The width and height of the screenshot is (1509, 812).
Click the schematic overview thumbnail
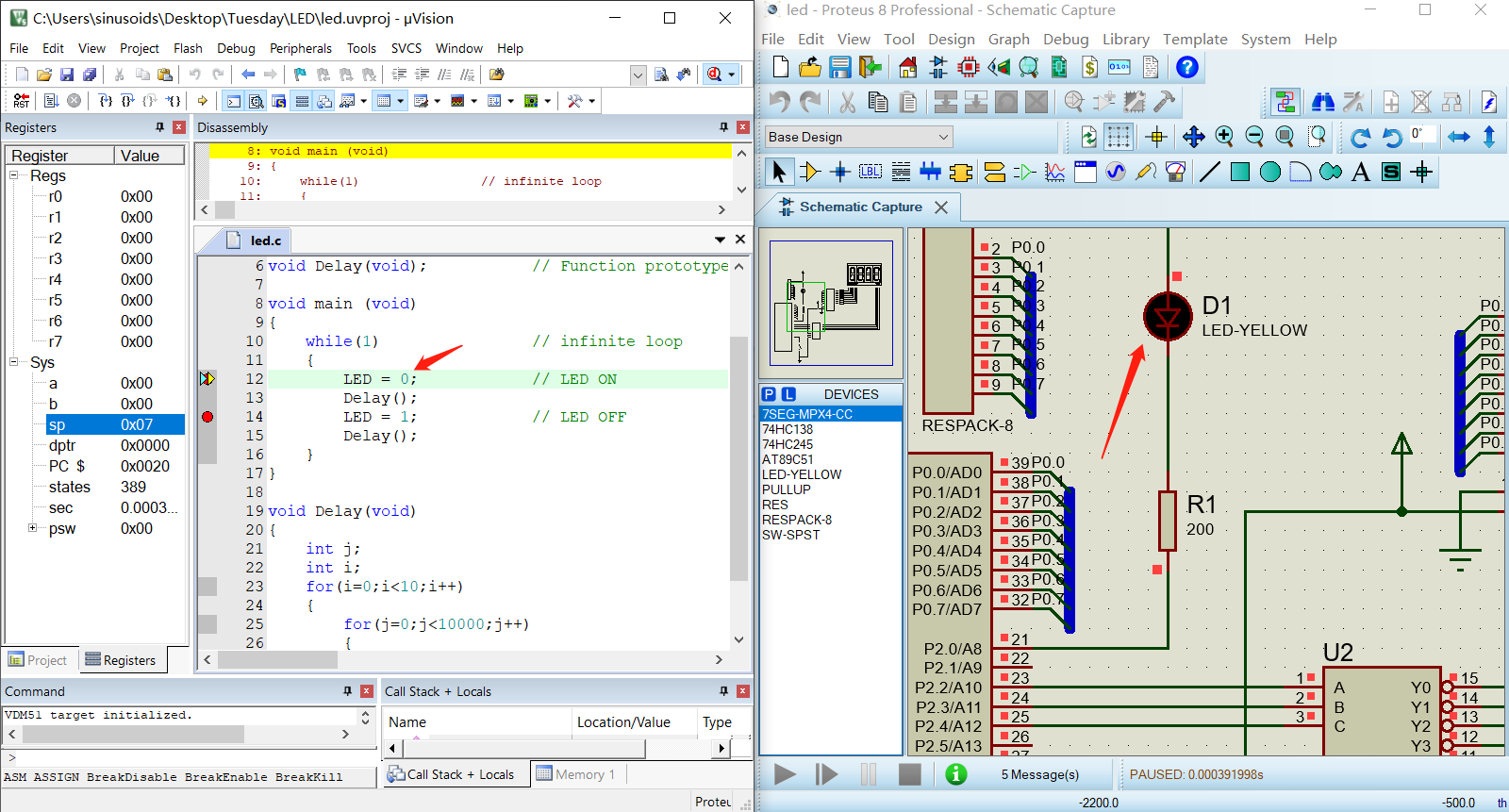(831, 303)
